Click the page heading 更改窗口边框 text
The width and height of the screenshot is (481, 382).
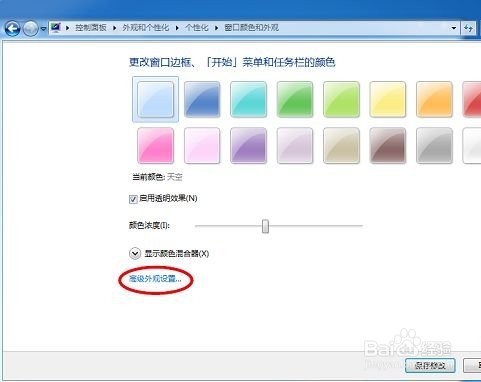232,62
